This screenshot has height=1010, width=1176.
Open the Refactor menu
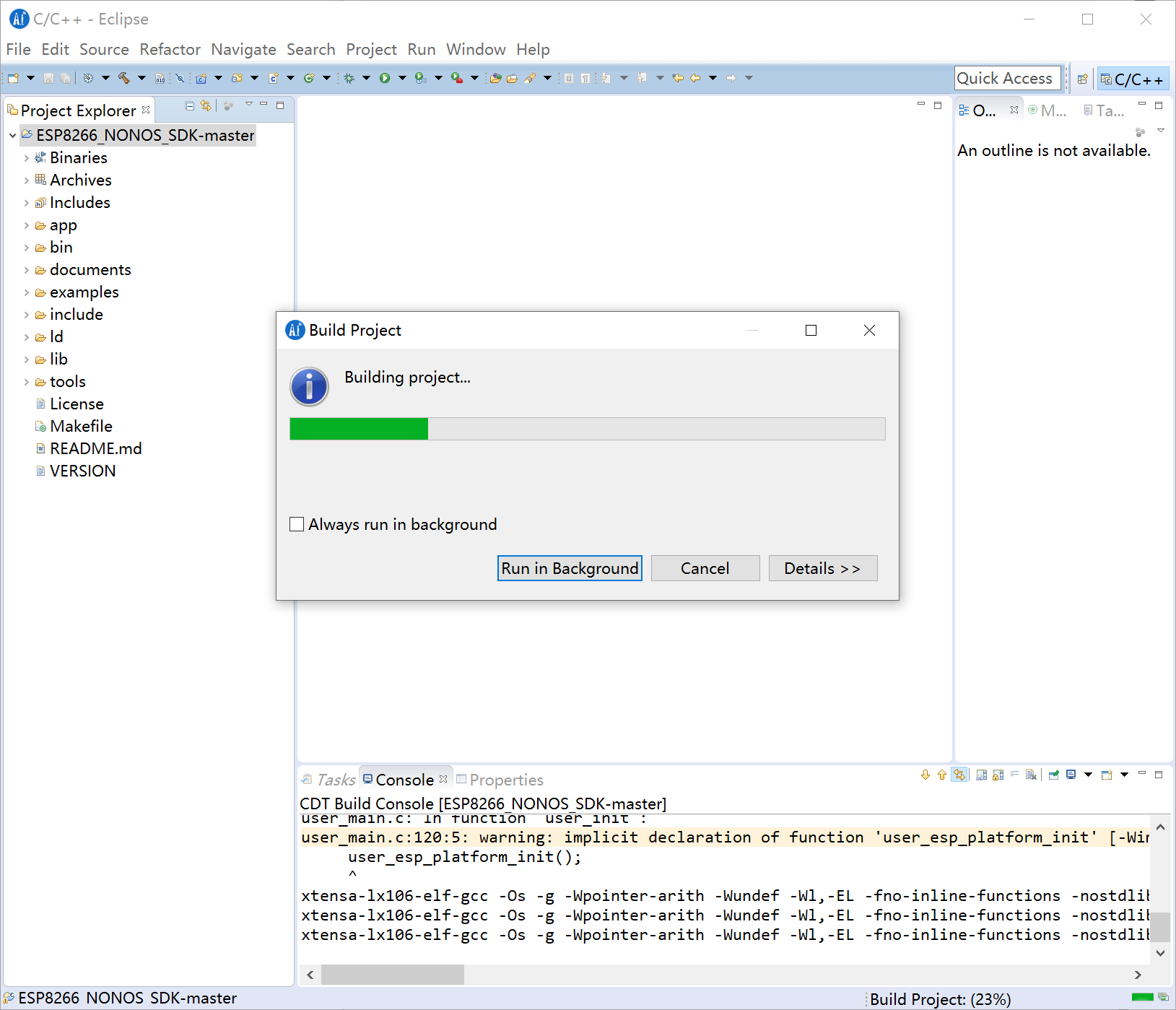click(x=170, y=49)
